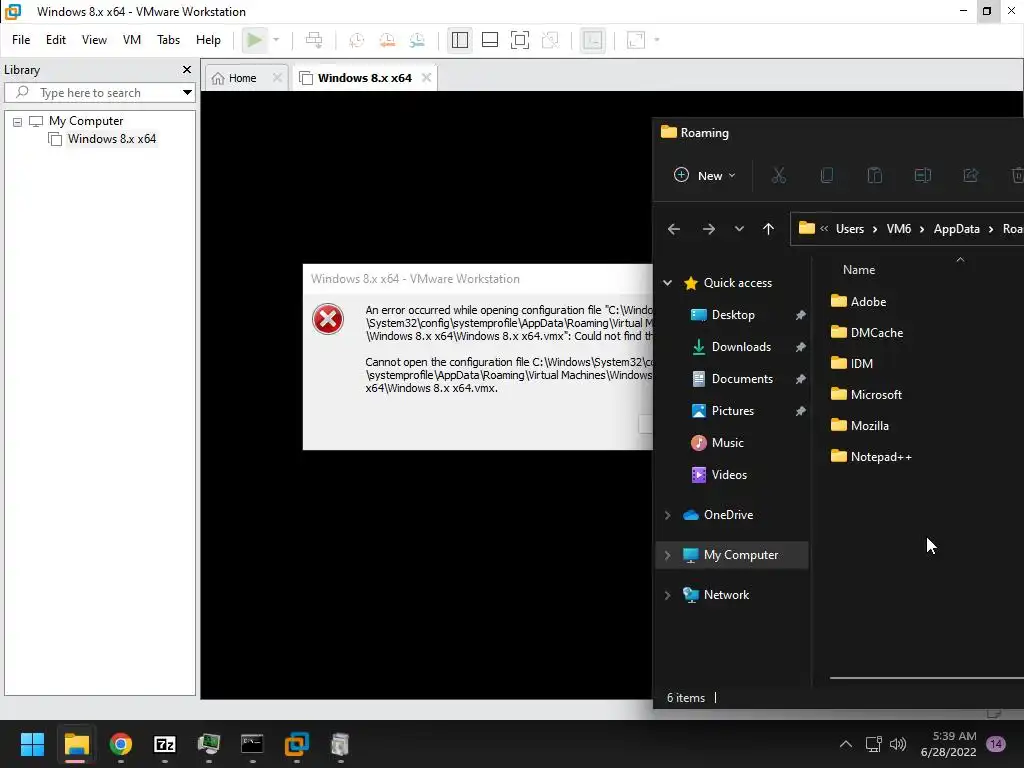Click the Rename icon in File Explorer

(x=923, y=176)
